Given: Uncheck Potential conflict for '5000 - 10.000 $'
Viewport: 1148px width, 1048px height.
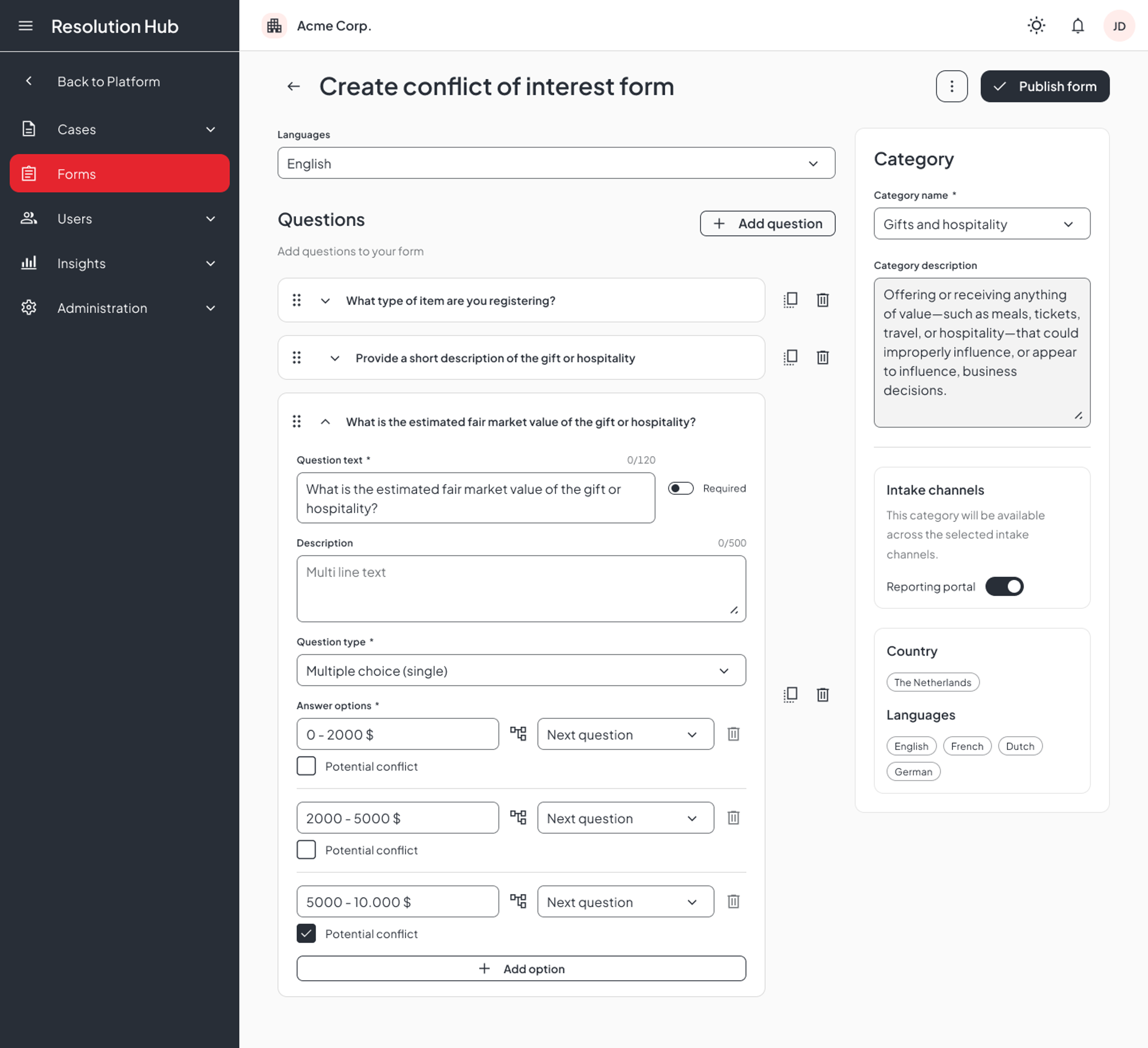Looking at the screenshot, I should tap(306, 933).
